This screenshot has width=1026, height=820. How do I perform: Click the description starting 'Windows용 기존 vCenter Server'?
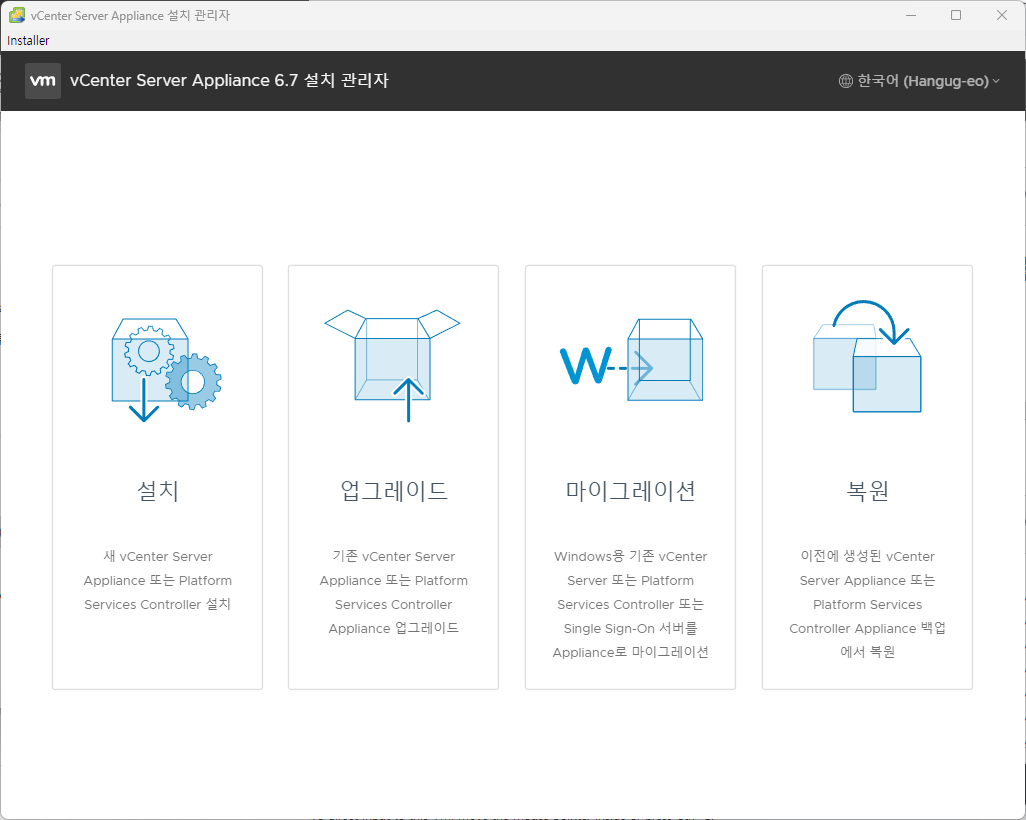pos(631,604)
